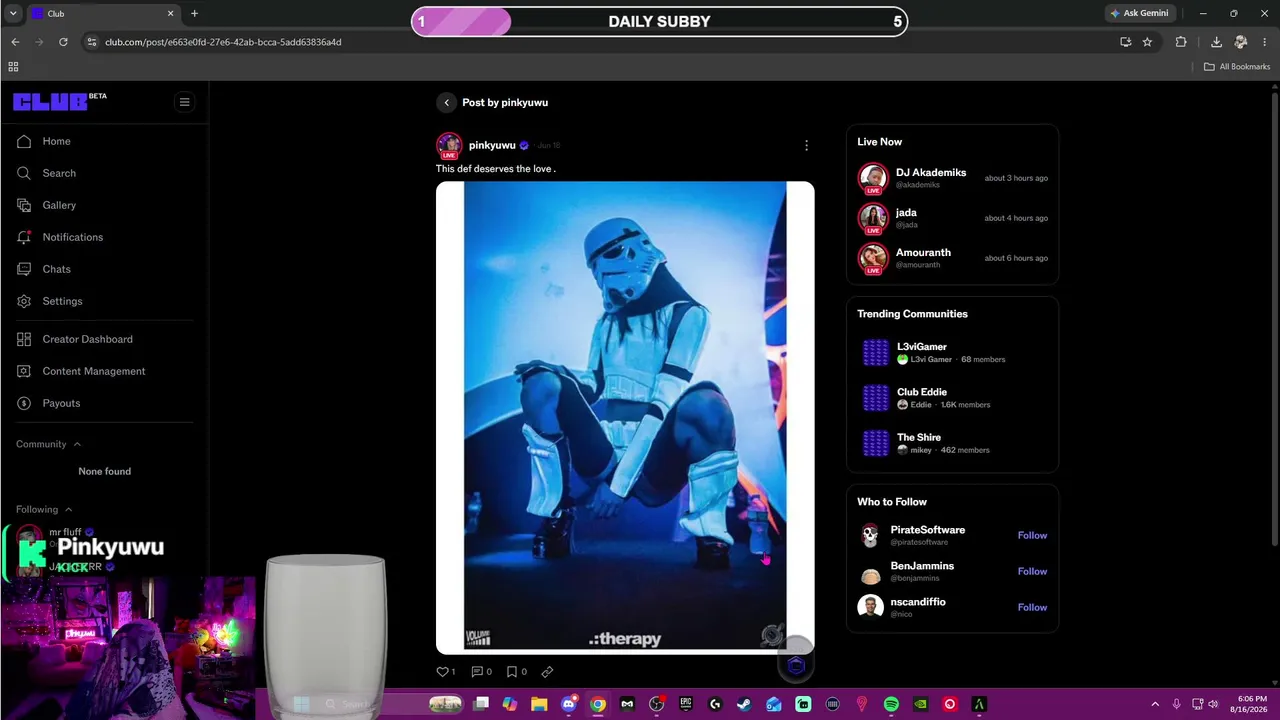
Task: Open the Creator Dashboard
Action: tap(87, 339)
